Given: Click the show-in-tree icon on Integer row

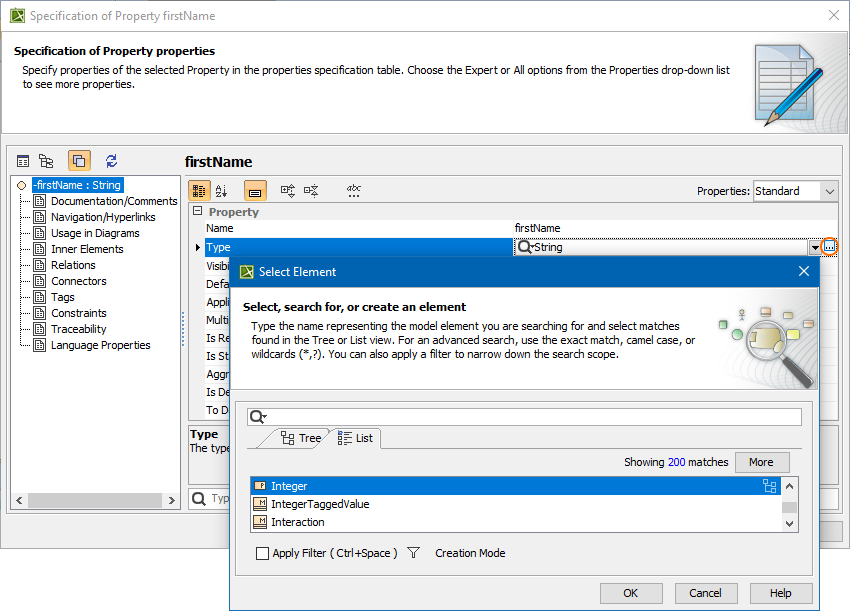Looking at the screenshot, I should (769, 486).
